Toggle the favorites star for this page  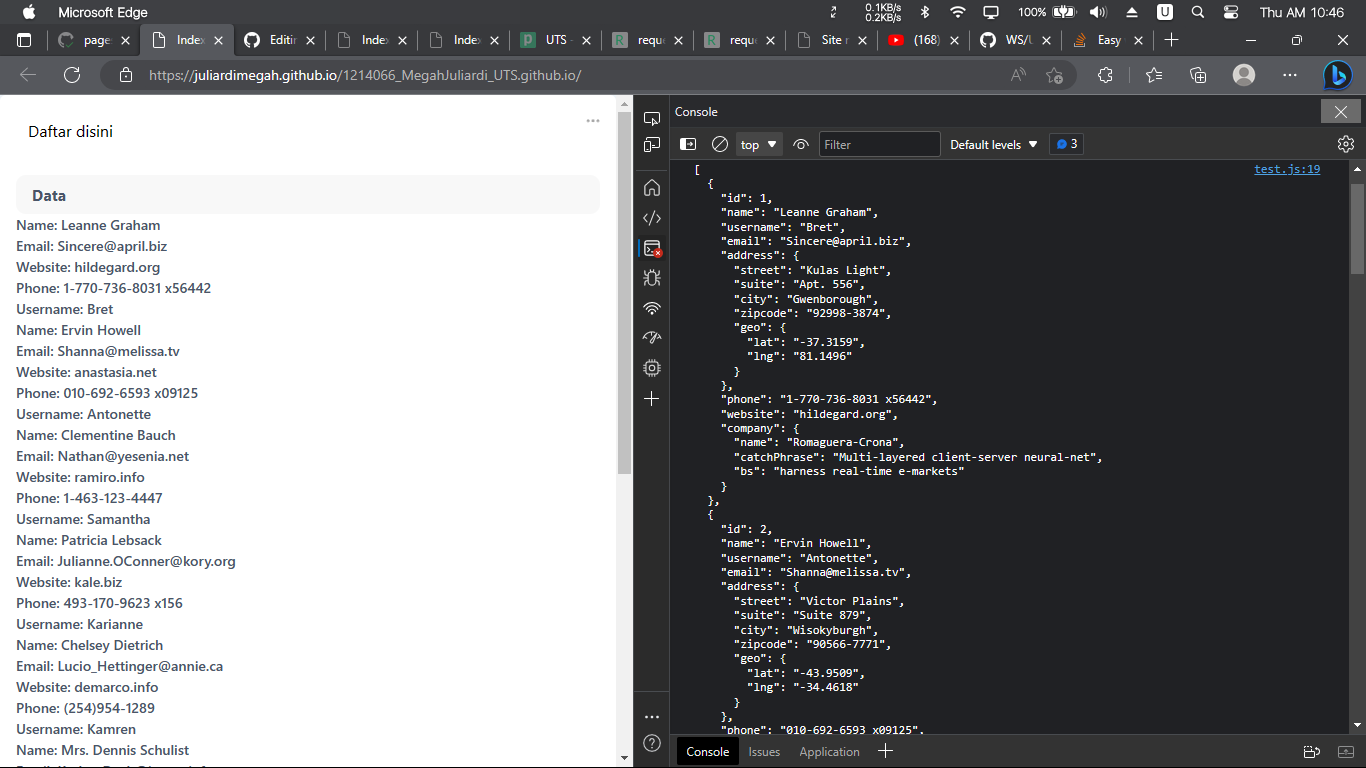pos(1055,75)
